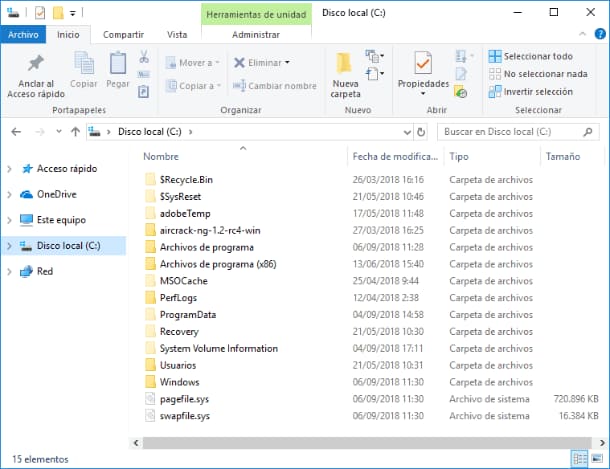Create a Nueva carpeta
Image resolution: width=610 pixels, height=469 pixels.
(x=345, y=75)
